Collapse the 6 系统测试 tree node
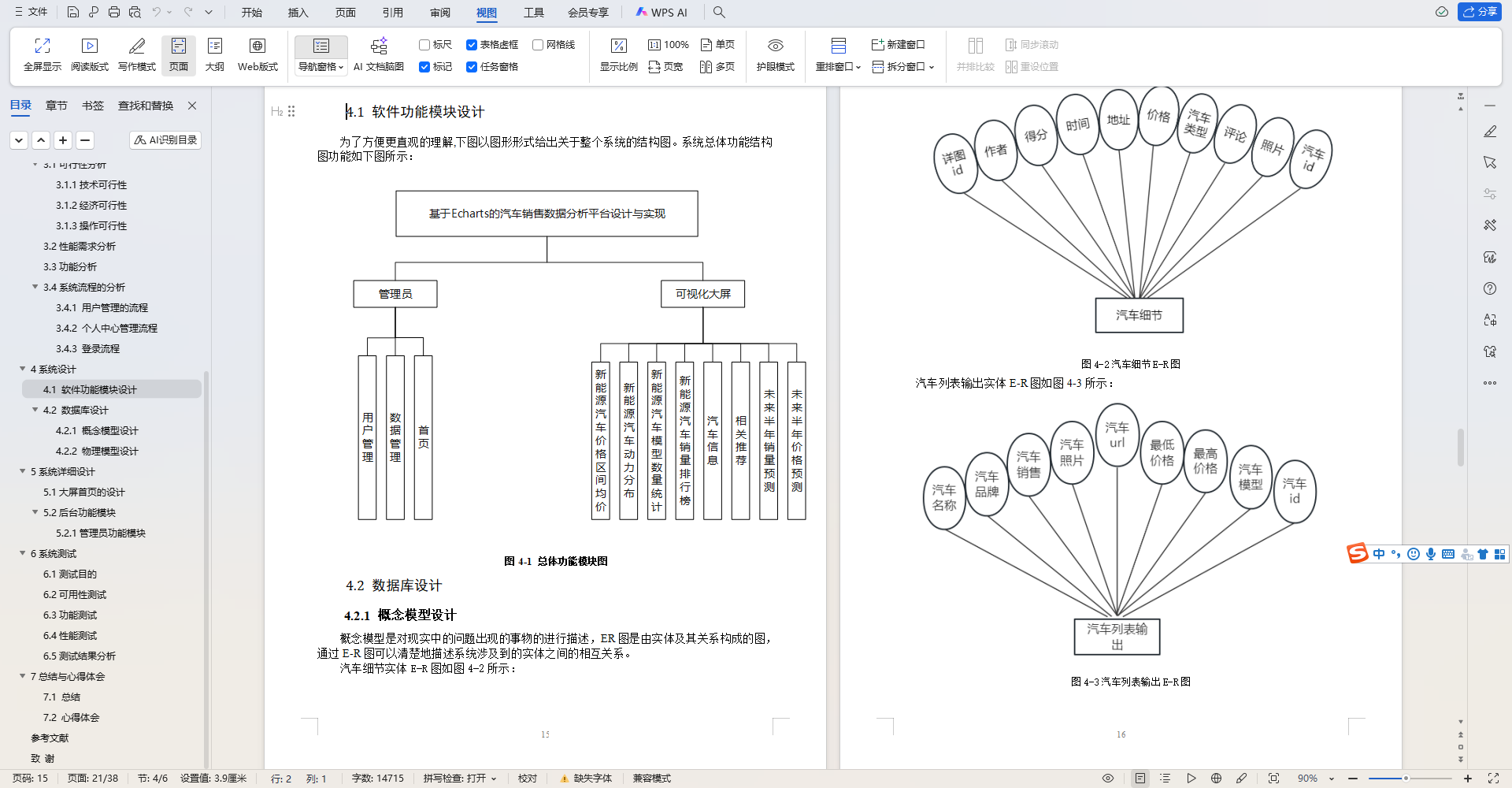 click(x=22, y=553)
